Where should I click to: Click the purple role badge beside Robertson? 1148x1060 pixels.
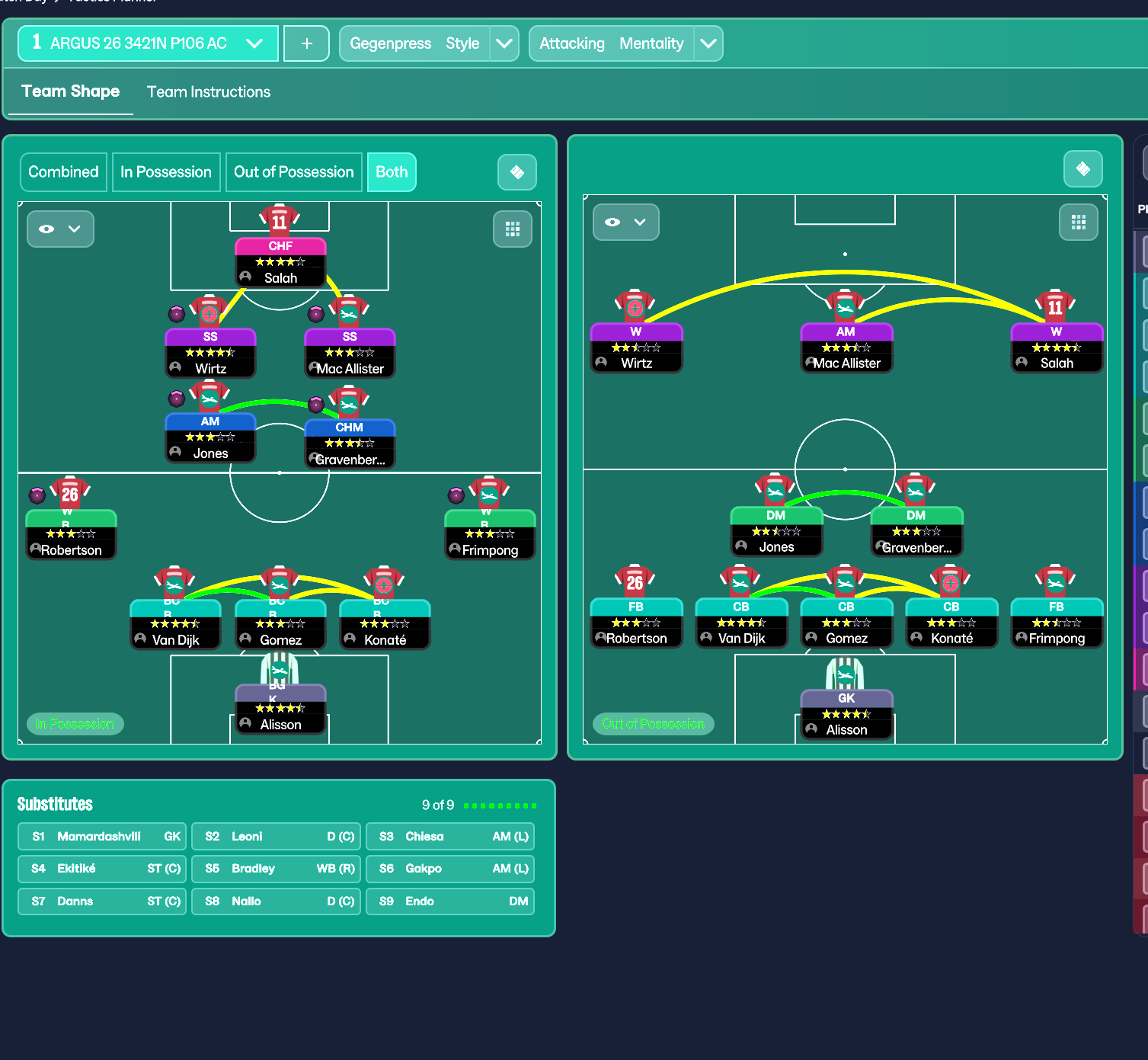(x=37, y=495)
